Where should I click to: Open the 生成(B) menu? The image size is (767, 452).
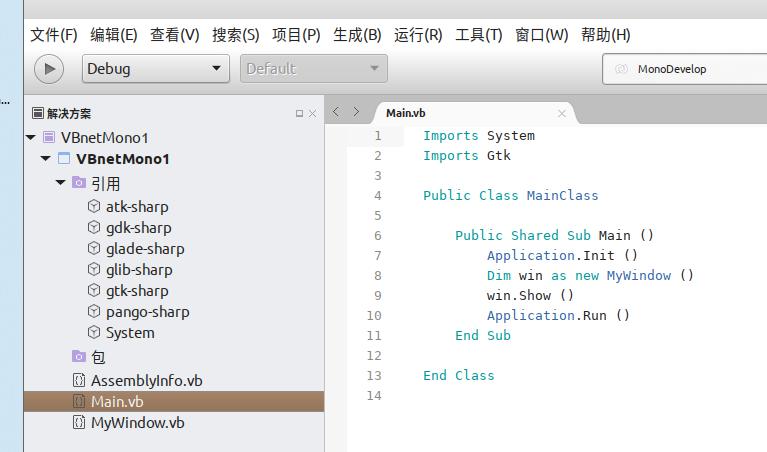pos(357,35)
